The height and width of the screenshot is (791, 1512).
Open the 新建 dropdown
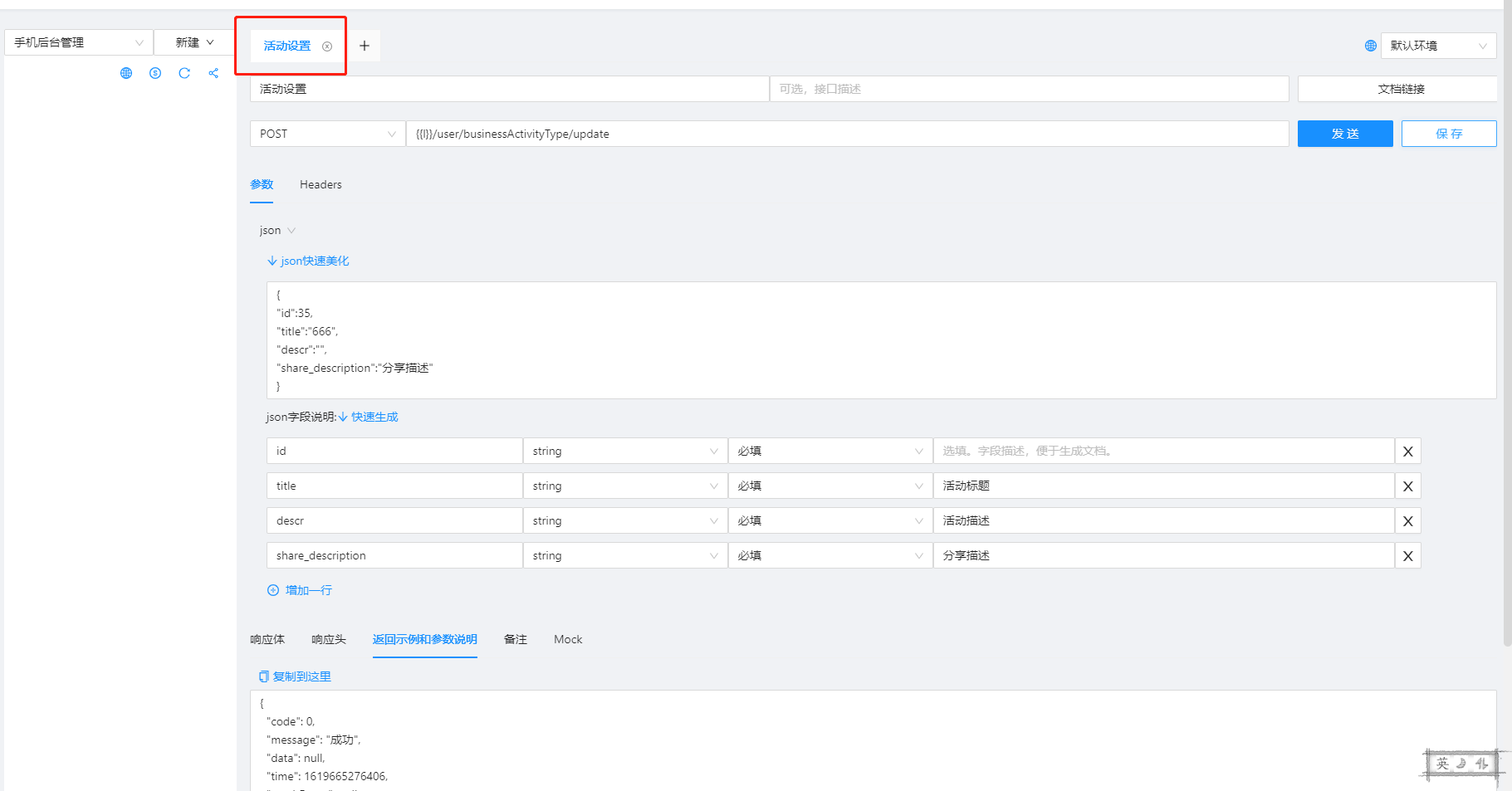tap(195, 42)
